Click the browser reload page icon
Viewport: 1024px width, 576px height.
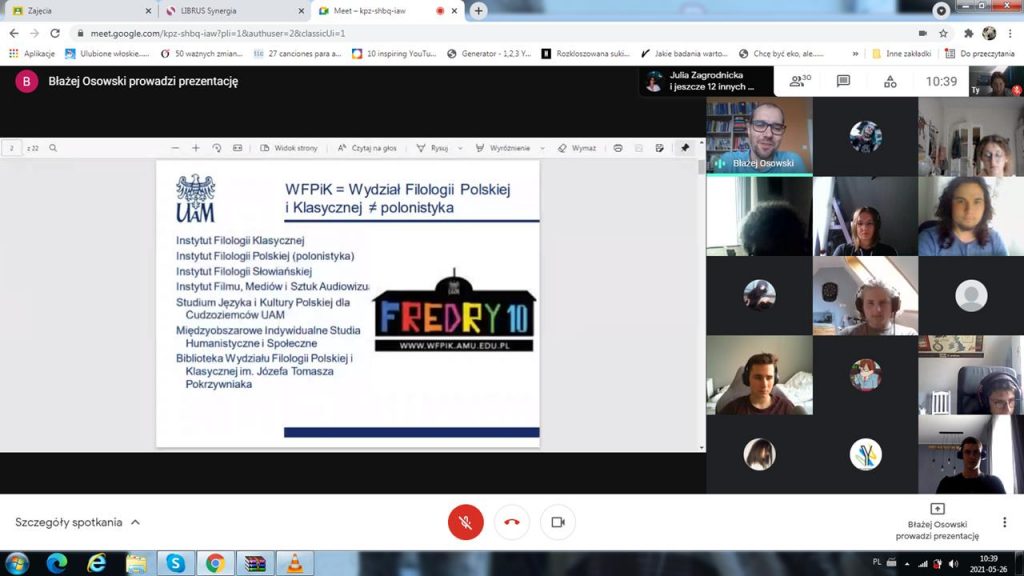pos(56,33)
